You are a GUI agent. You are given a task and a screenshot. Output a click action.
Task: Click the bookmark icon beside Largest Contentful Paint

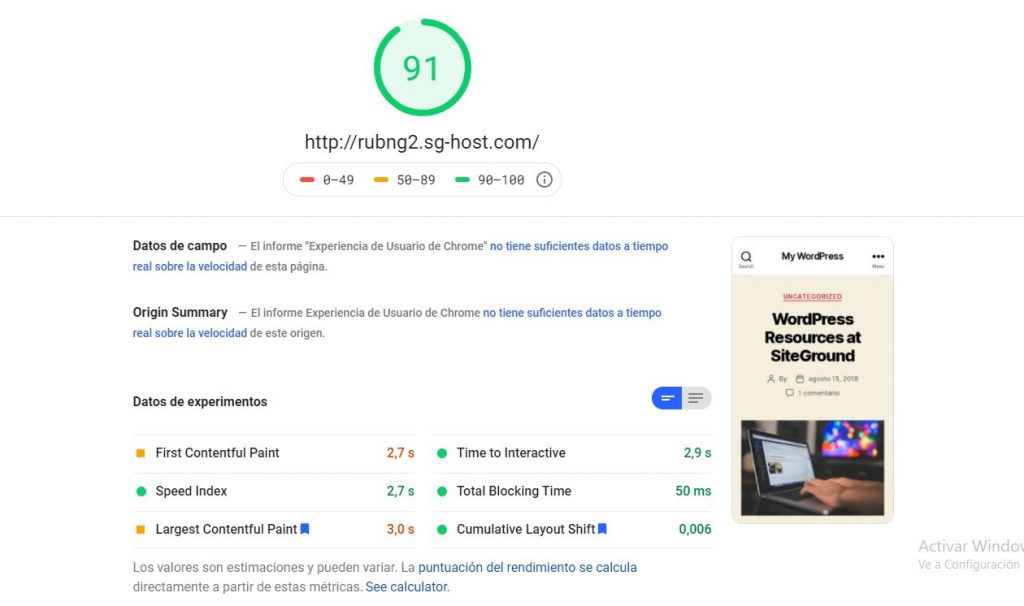(x=304, y=529)
